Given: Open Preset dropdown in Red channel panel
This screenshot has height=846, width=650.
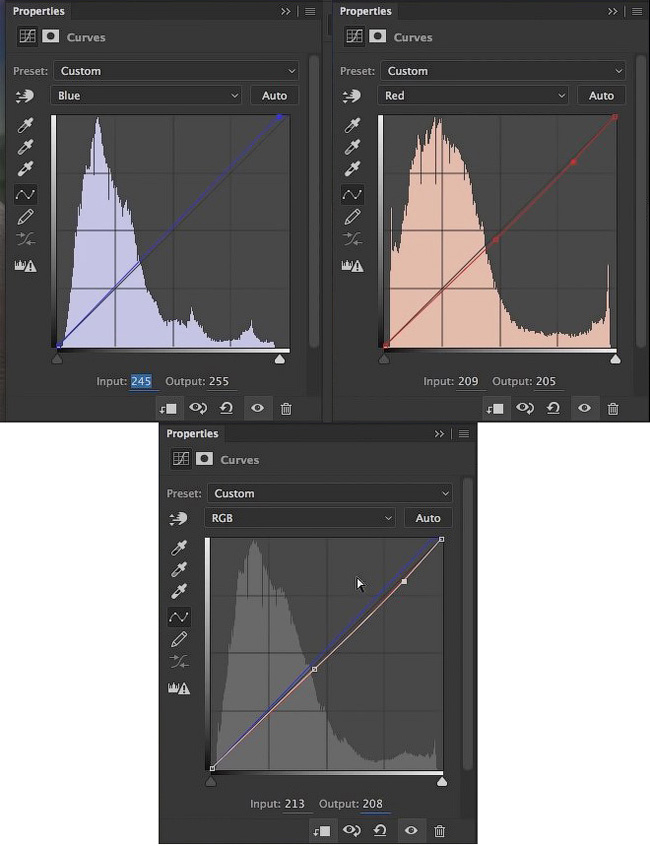Looking at the screenshot, I should pyautogui.click(x=503, y=71).
